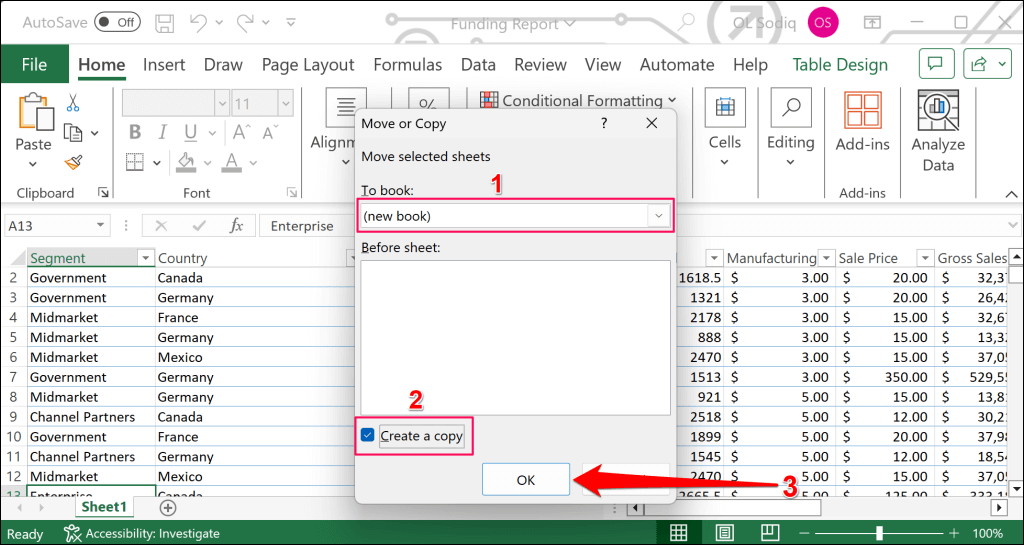Screen dimensions: 1024x545
Task: Collapse the ribbon with chevron
Action: [x=1011, y=193]
